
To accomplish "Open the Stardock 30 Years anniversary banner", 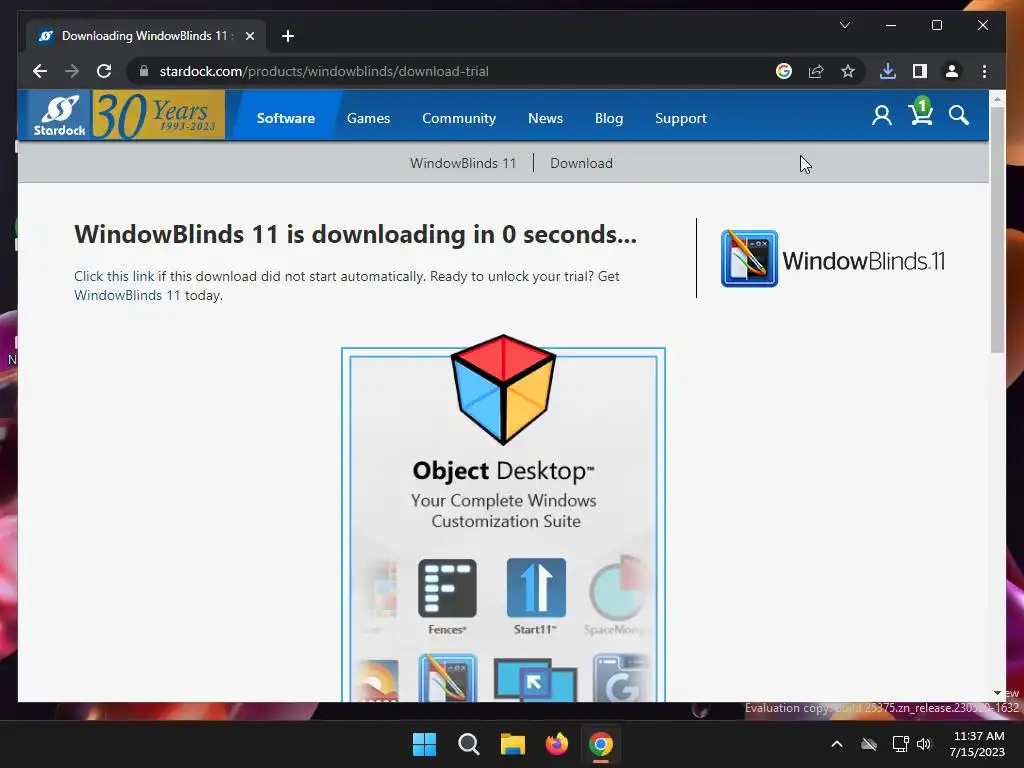I will pyautogui.click(x=159, y=116).
